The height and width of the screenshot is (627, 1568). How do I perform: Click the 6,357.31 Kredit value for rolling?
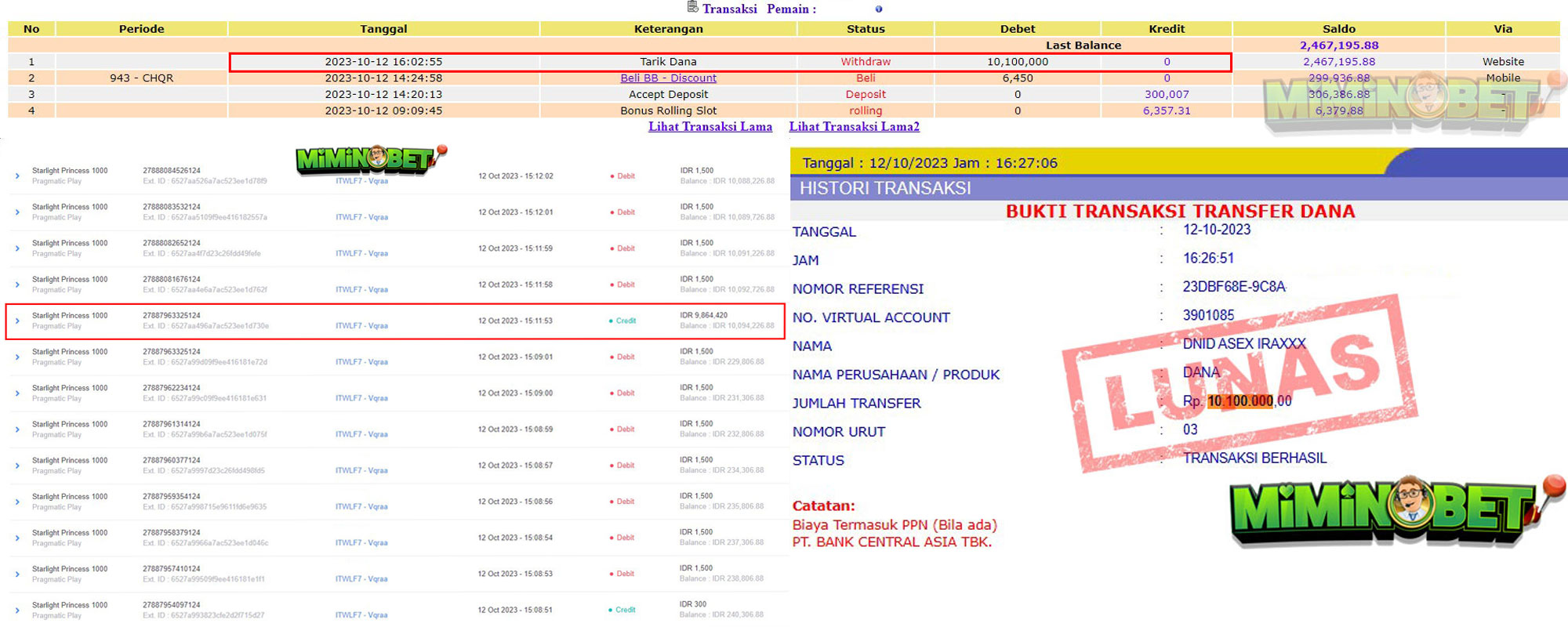(x=1167, y=111)
